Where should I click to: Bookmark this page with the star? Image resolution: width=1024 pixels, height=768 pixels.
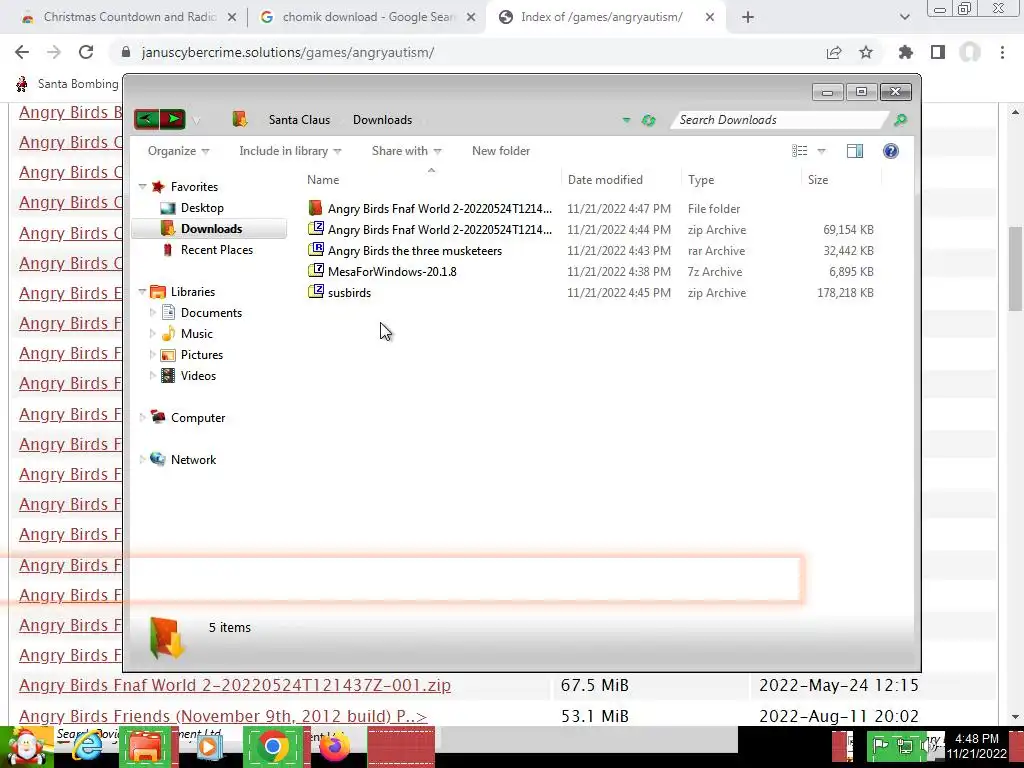point(866,52)
